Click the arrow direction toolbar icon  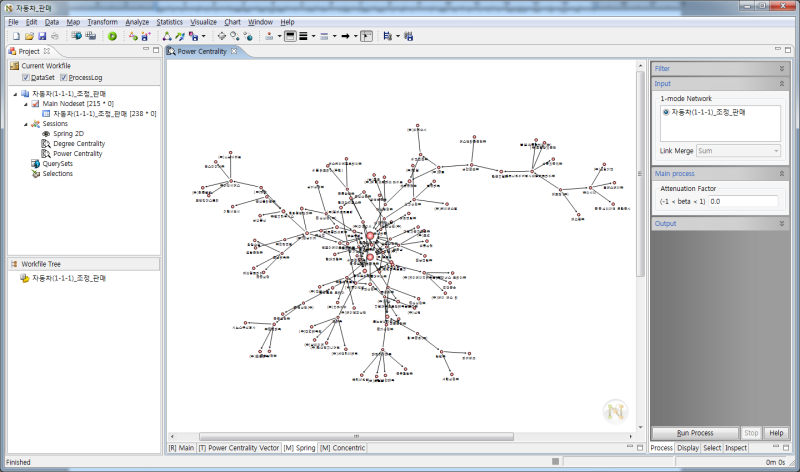tap(345, 36)
